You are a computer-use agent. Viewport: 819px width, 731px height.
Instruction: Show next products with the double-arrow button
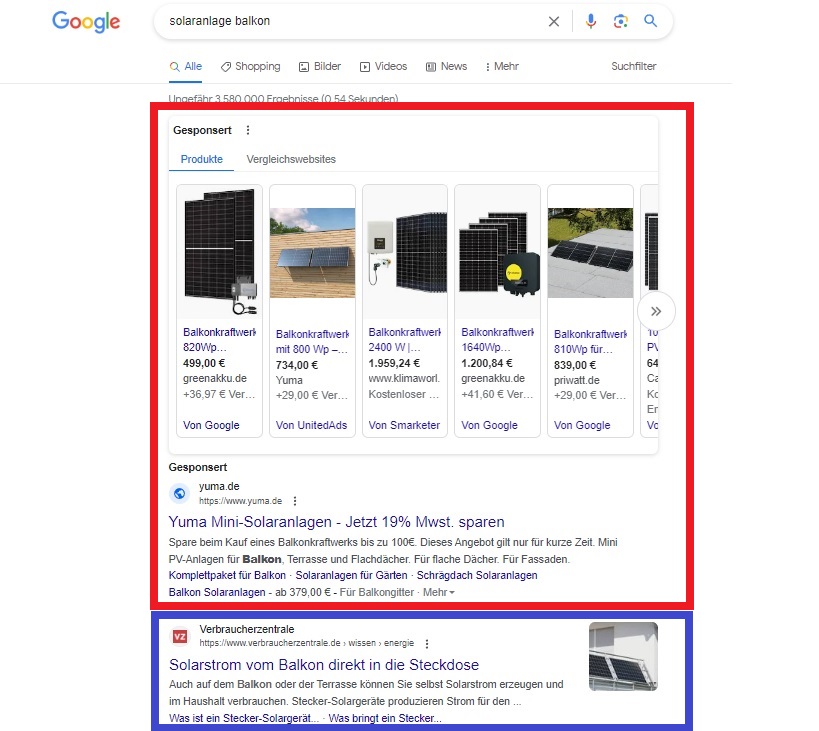click(x=656, y=311)
